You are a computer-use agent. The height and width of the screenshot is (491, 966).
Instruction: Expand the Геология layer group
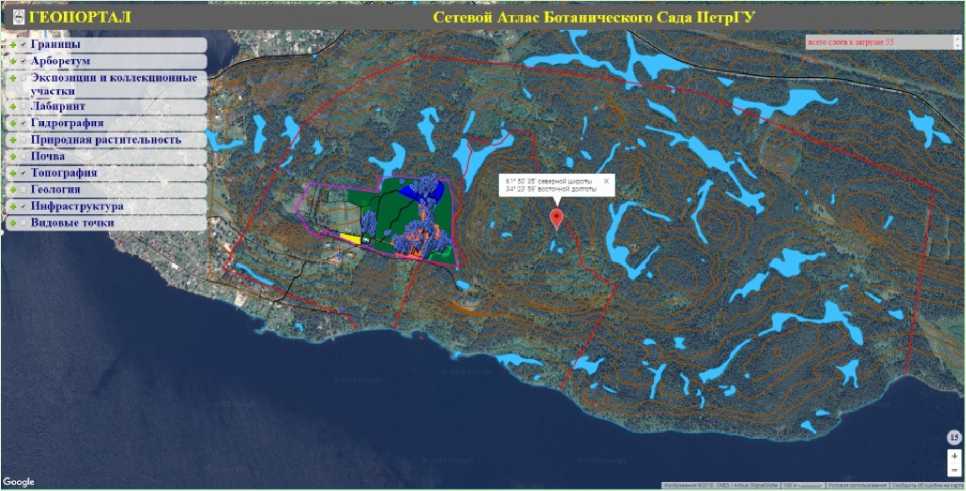coord(12,190)
